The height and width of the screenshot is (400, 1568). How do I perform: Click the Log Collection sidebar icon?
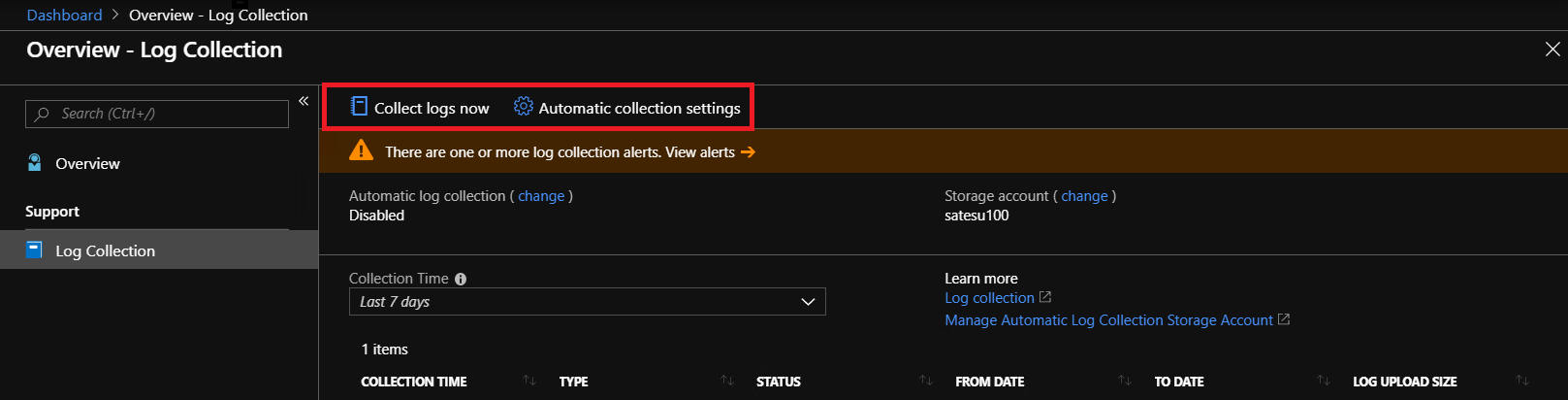tap(35, 250)
